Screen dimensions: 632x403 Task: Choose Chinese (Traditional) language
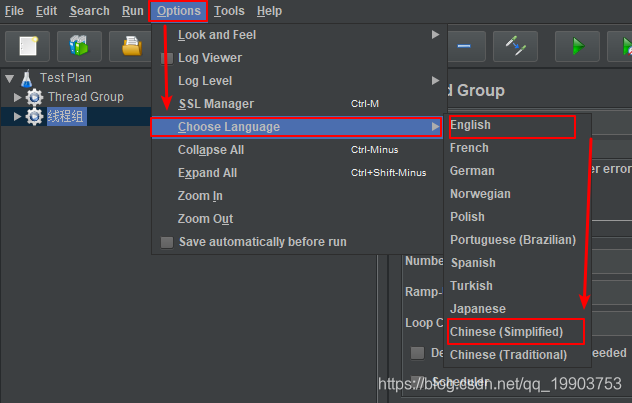518,355
